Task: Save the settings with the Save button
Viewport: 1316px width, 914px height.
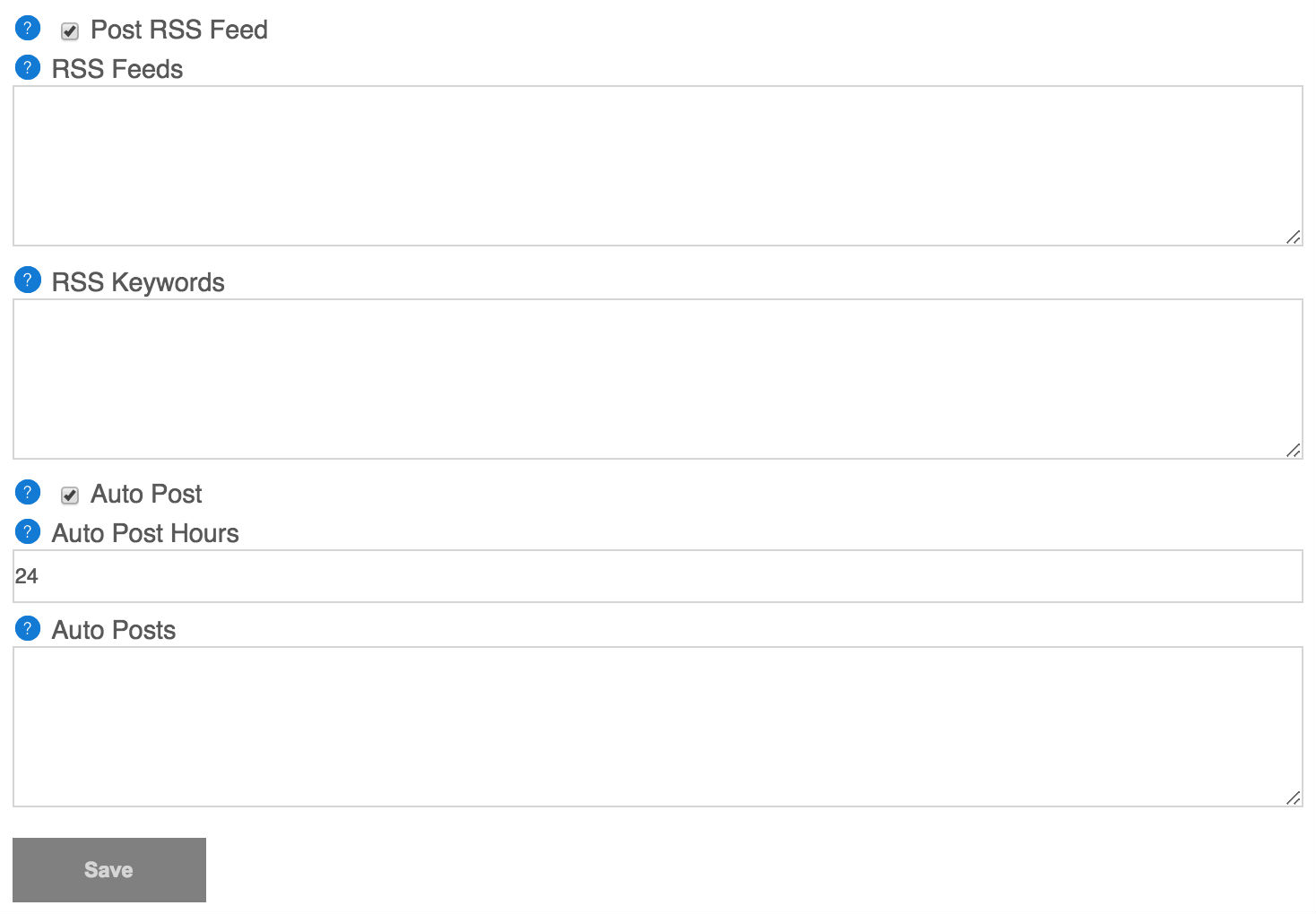Action: pos(109,870)
